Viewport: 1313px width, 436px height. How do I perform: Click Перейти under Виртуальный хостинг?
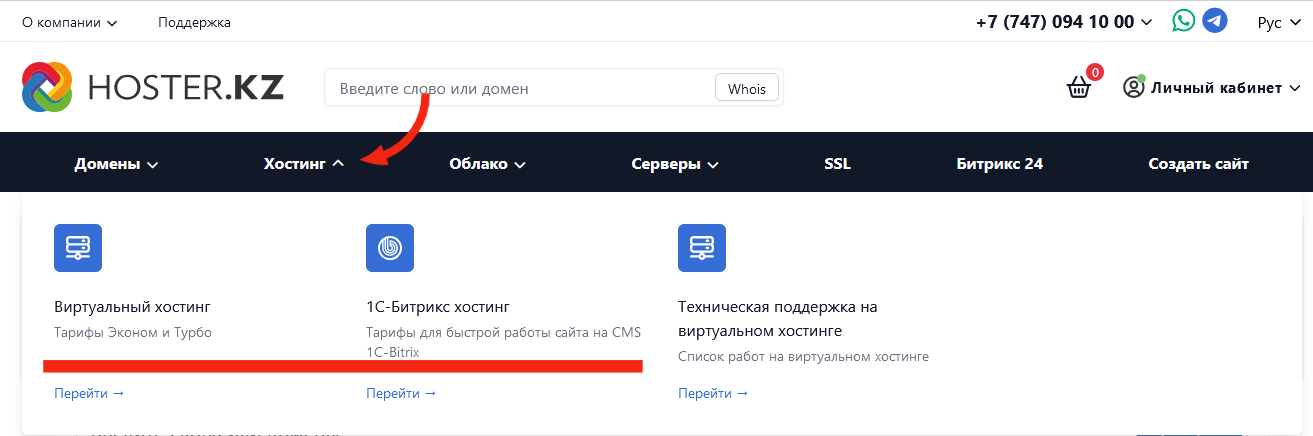coord(89,393)
